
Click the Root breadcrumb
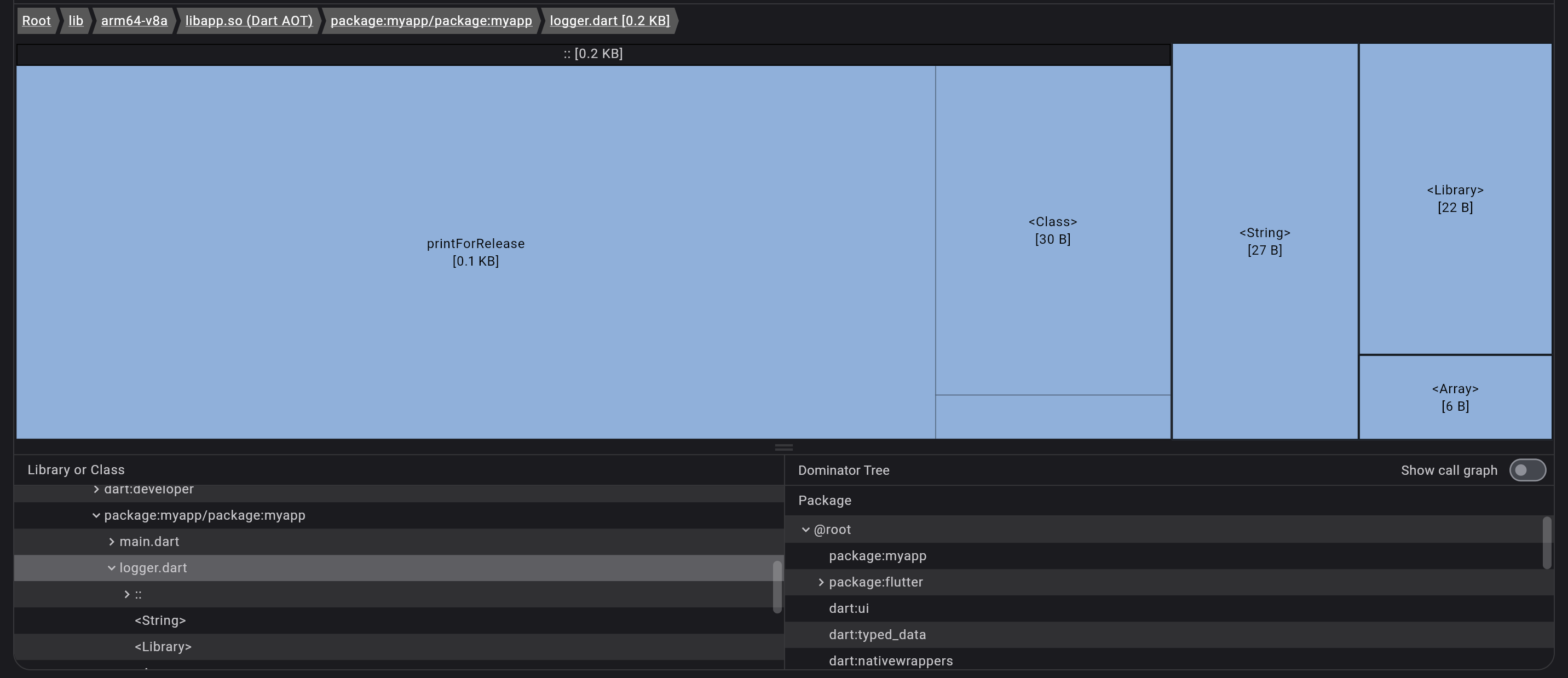(37, 21)
